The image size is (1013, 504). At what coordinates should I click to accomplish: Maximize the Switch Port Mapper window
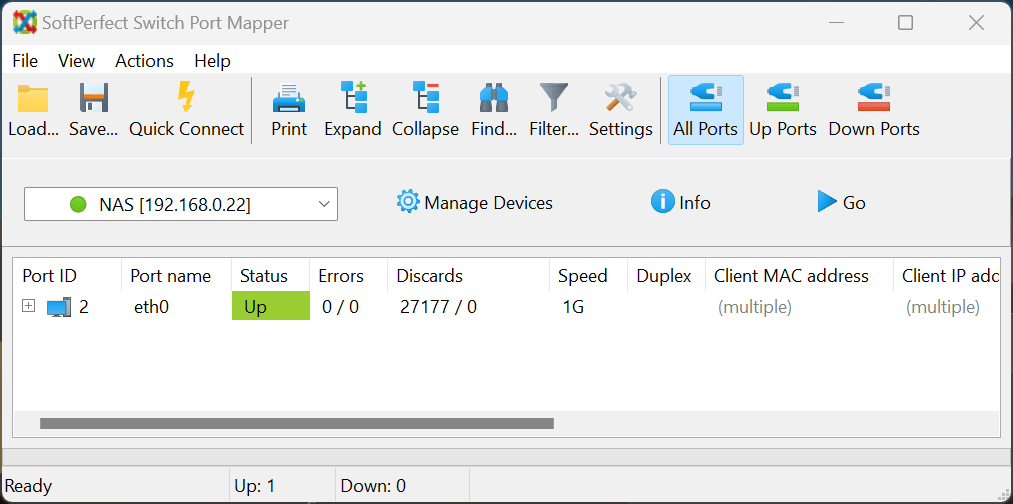[905, 23]
